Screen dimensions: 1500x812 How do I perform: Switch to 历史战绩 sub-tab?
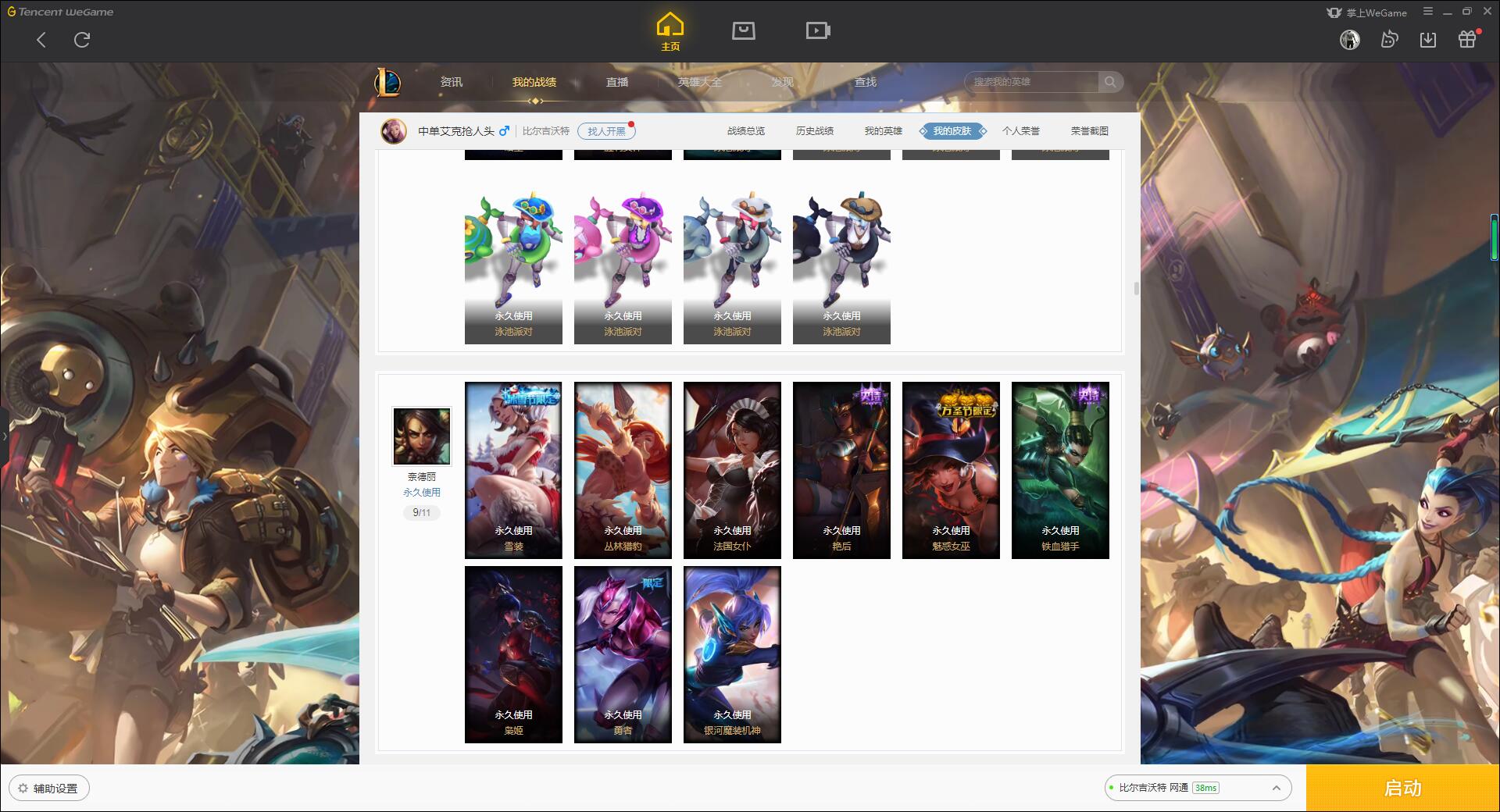(x=815, y=131)
